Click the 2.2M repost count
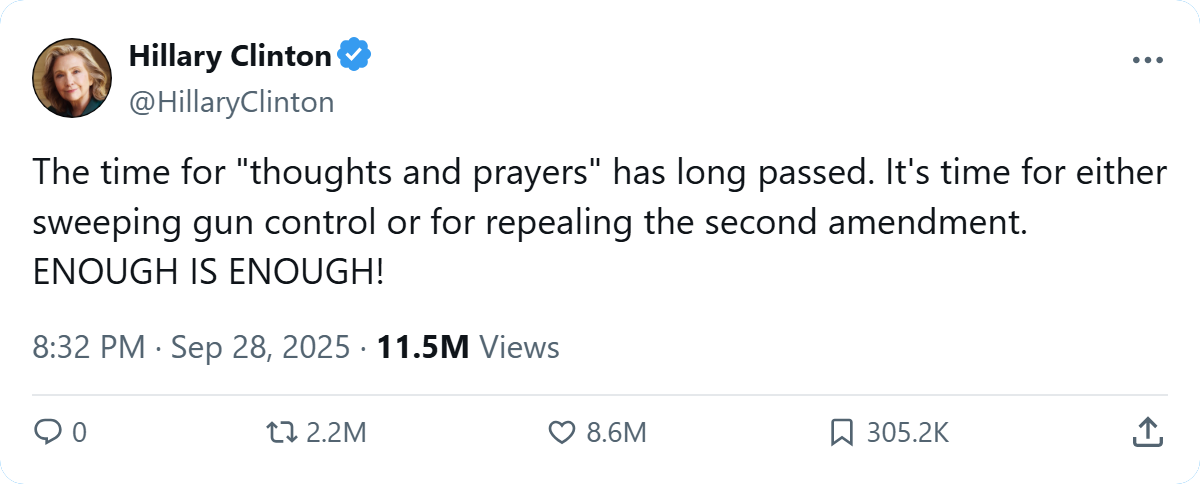Screen dimensions: 1200x484 [x=336, y=432]
